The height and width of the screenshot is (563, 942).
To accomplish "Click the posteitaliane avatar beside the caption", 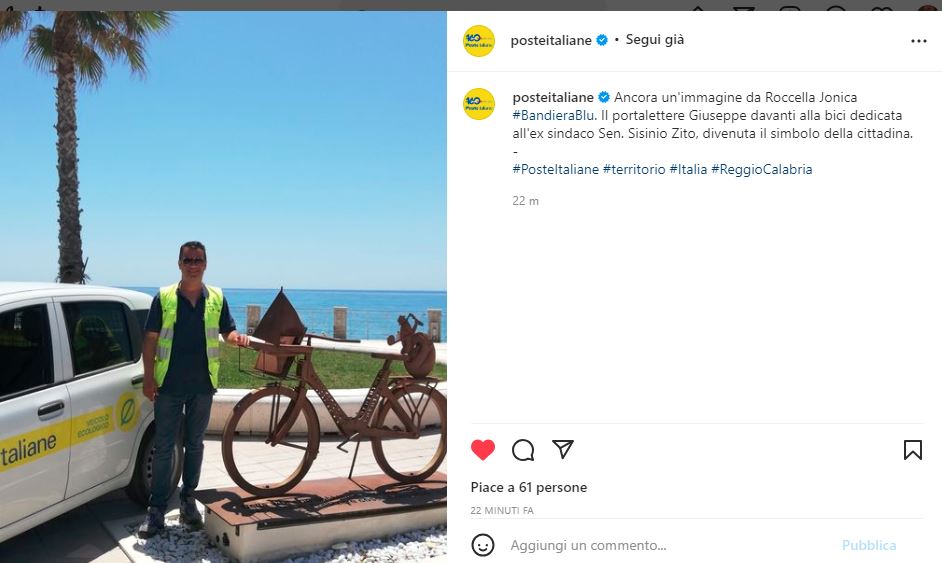I will click(479, 104).
